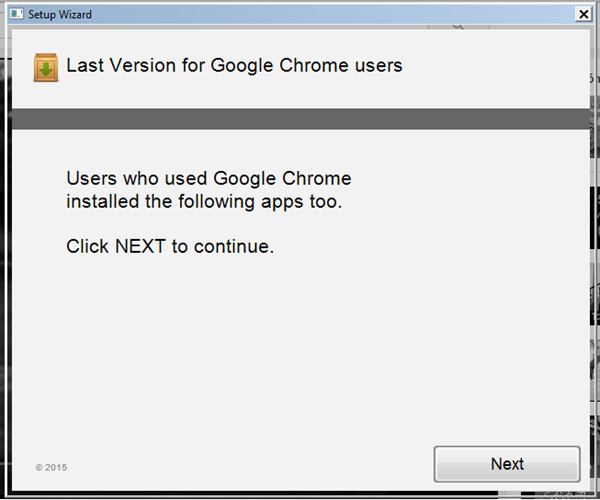Click the Next button
600x500 pixels.
click(507, 464)
